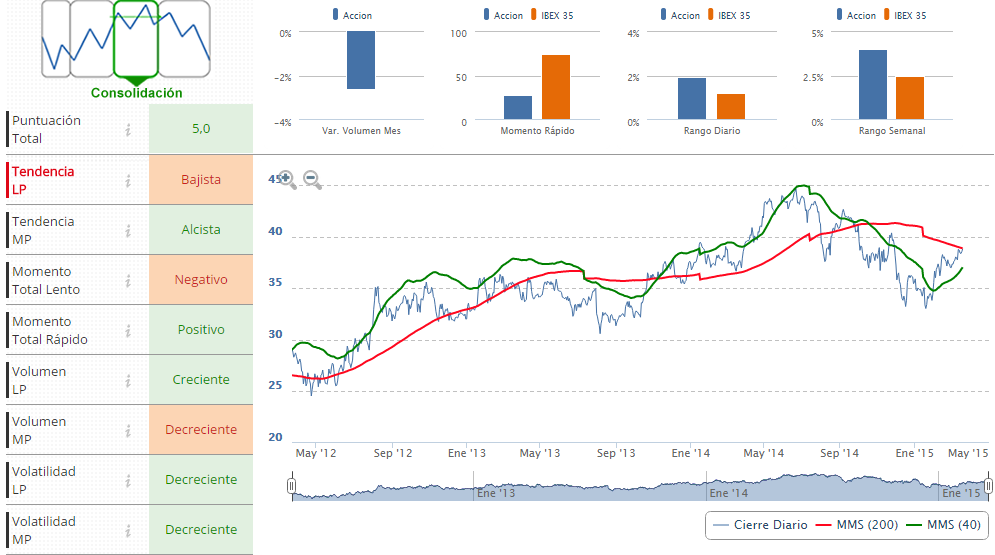Click info icon next to Puntuación Total
The width and height of the screenshot is (995, 555).
[x=128, y=130]
